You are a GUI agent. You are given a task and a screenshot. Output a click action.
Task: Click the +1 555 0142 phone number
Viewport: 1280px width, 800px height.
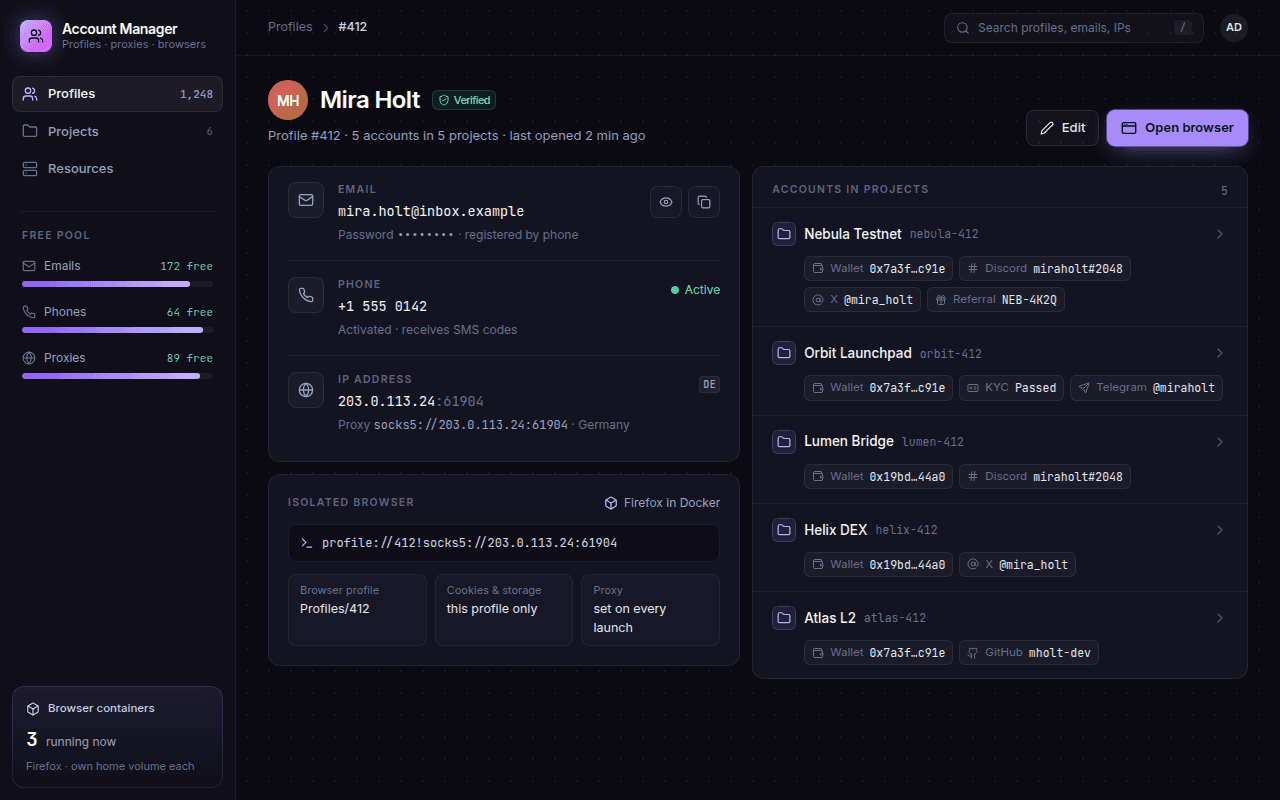[382, 306]
